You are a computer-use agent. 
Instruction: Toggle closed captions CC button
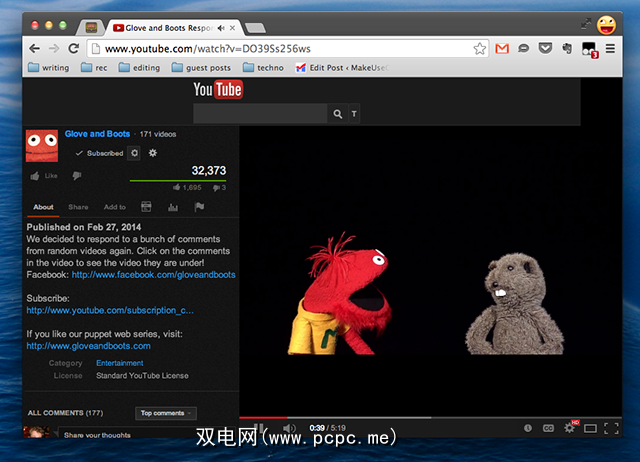(x=548, y=428)
